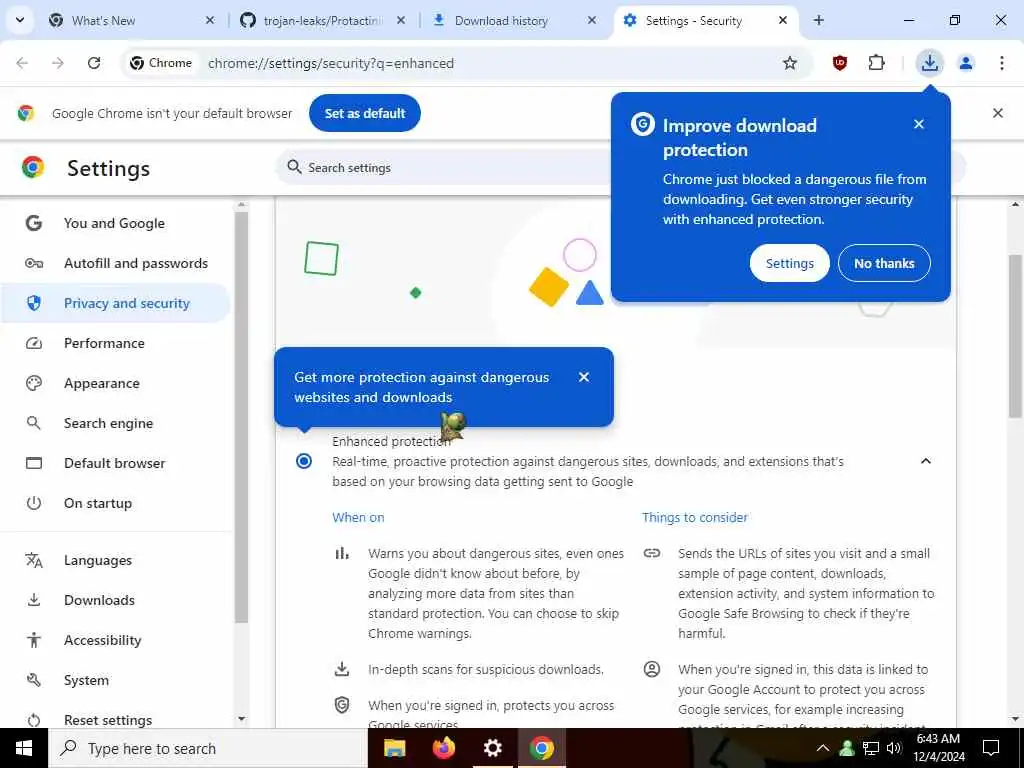Bookmark this page with the star icon
The image size is (1024, 768).
[x=790, y=63]
